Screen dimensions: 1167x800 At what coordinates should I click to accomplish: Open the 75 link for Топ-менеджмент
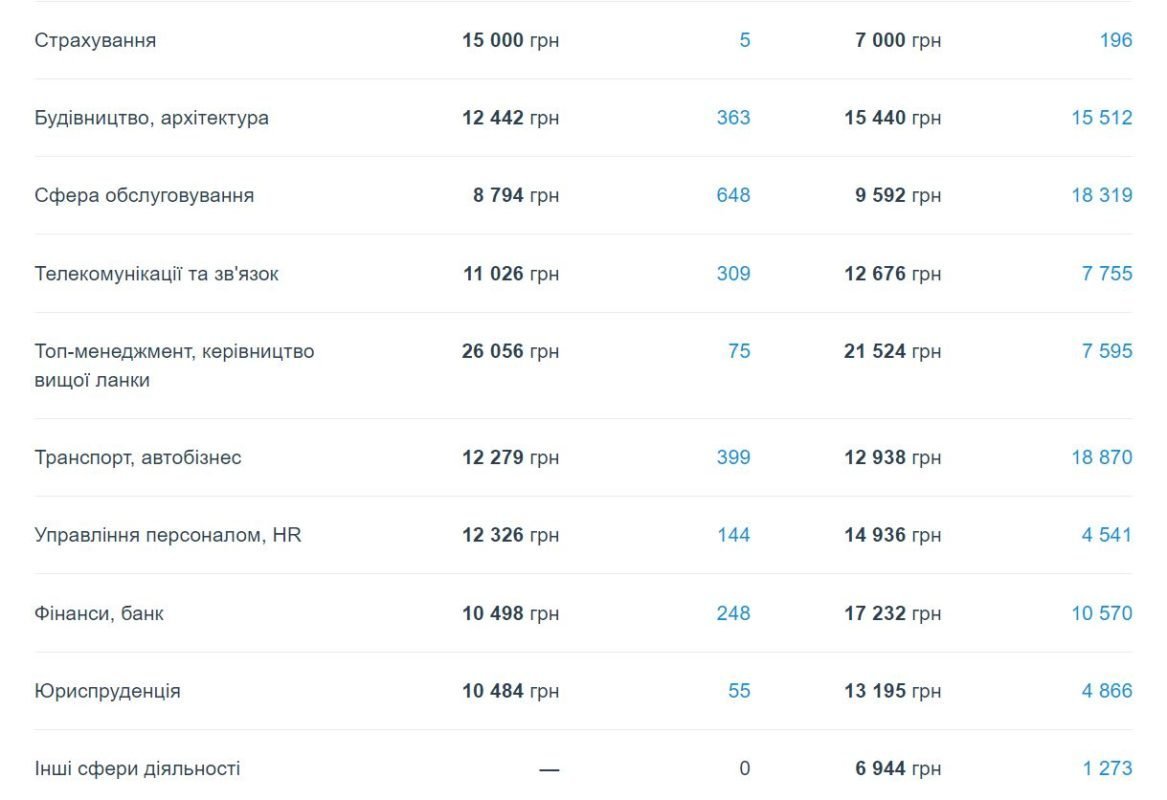click(x=739, y=351)
